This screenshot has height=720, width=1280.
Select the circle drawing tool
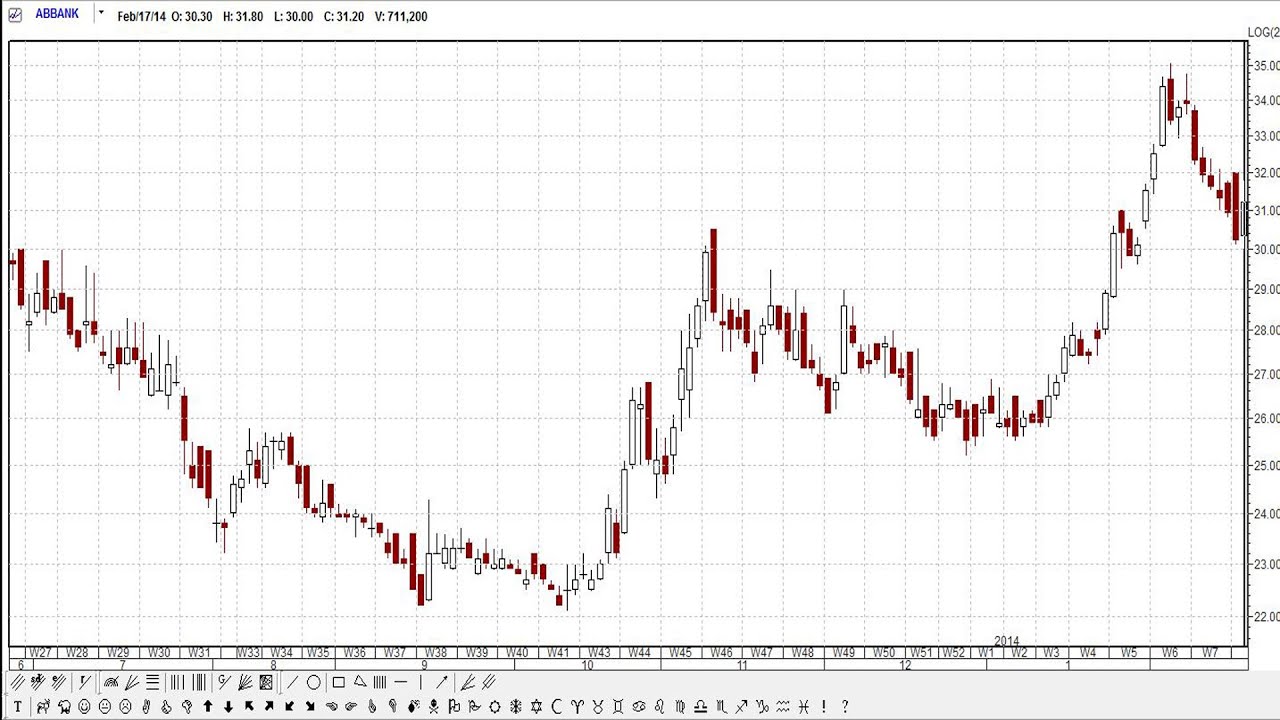314,682
